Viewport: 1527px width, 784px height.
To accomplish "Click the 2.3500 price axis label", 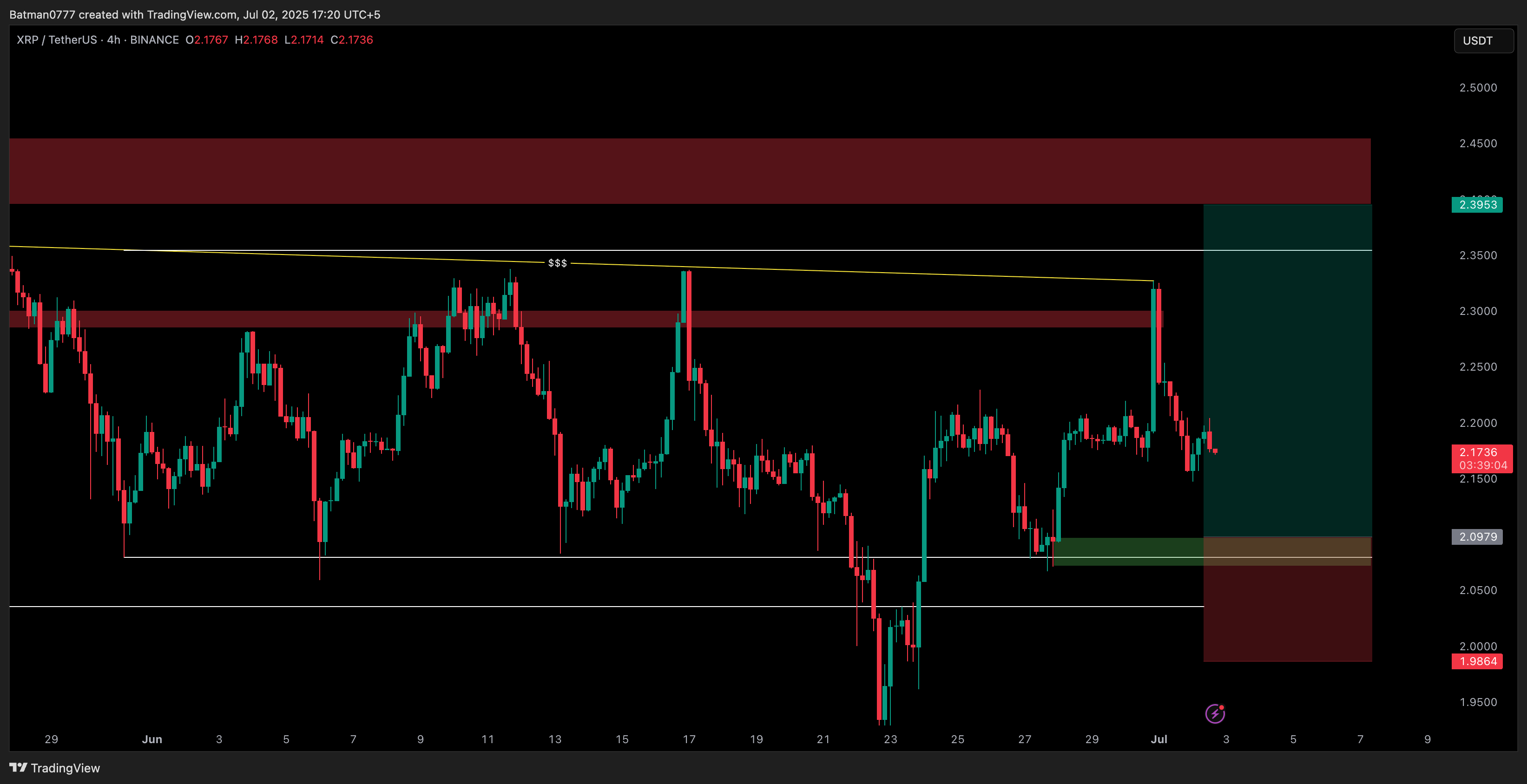I will (x=1478, y=255).
